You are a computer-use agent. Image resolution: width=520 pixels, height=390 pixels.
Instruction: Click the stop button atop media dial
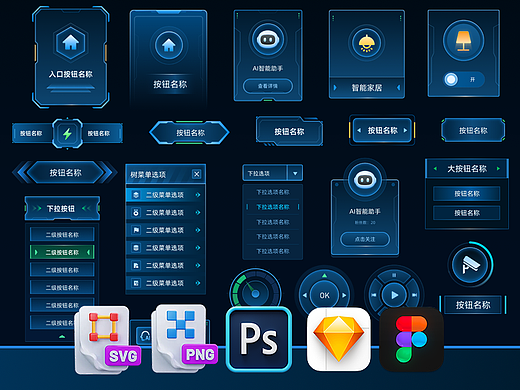tap(394, 275)
